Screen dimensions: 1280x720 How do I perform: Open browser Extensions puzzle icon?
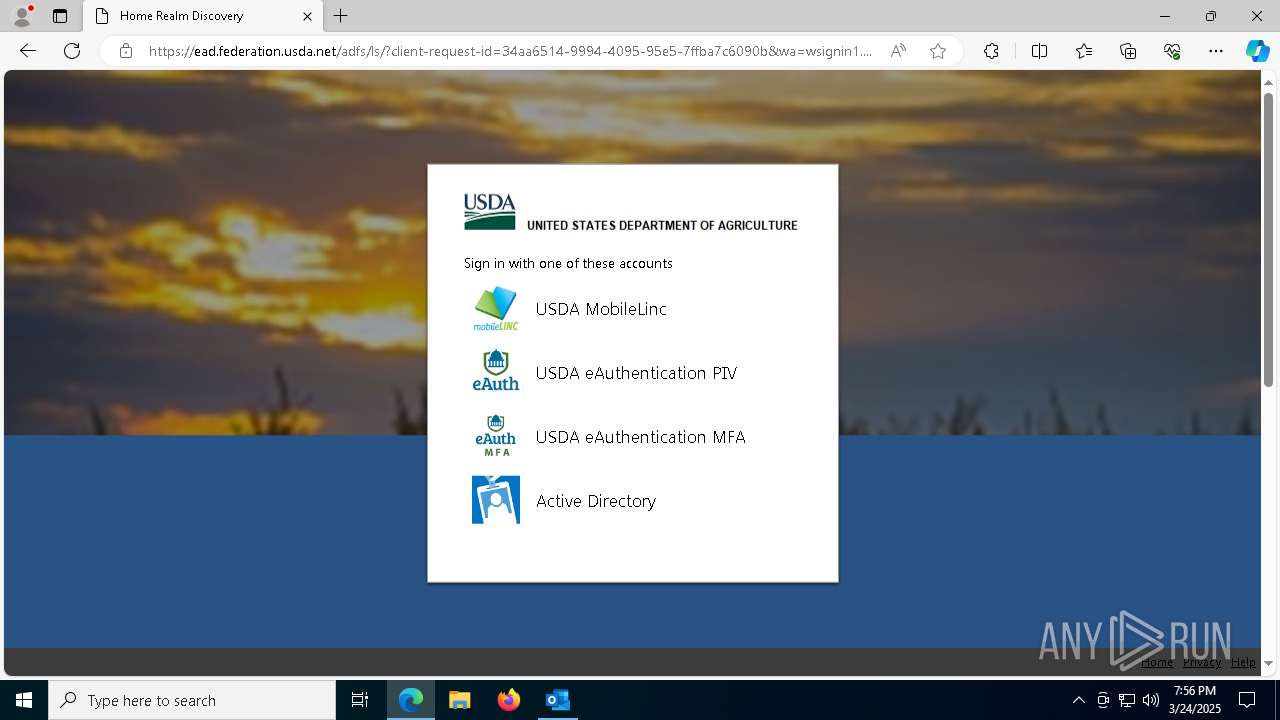click(991, 51)
